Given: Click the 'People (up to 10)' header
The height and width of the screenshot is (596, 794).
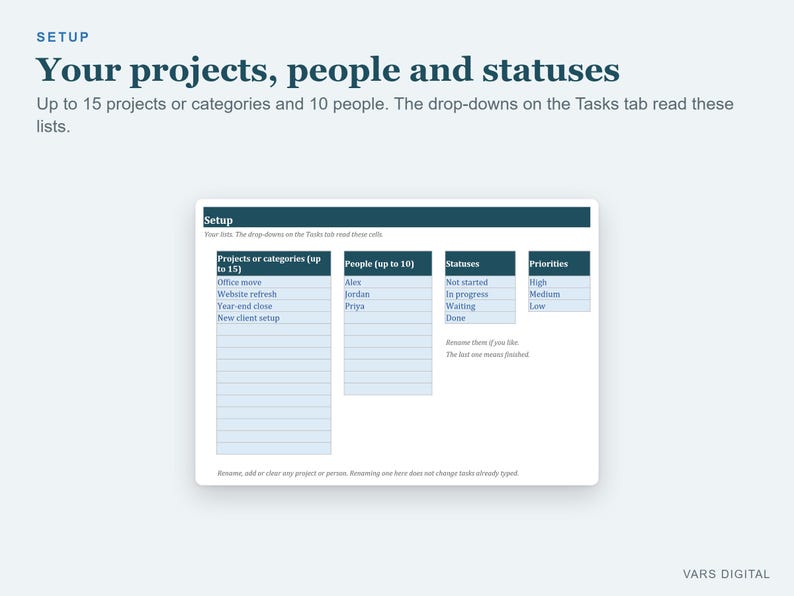Looking at the screenshot, I should [x=388, y=263].
